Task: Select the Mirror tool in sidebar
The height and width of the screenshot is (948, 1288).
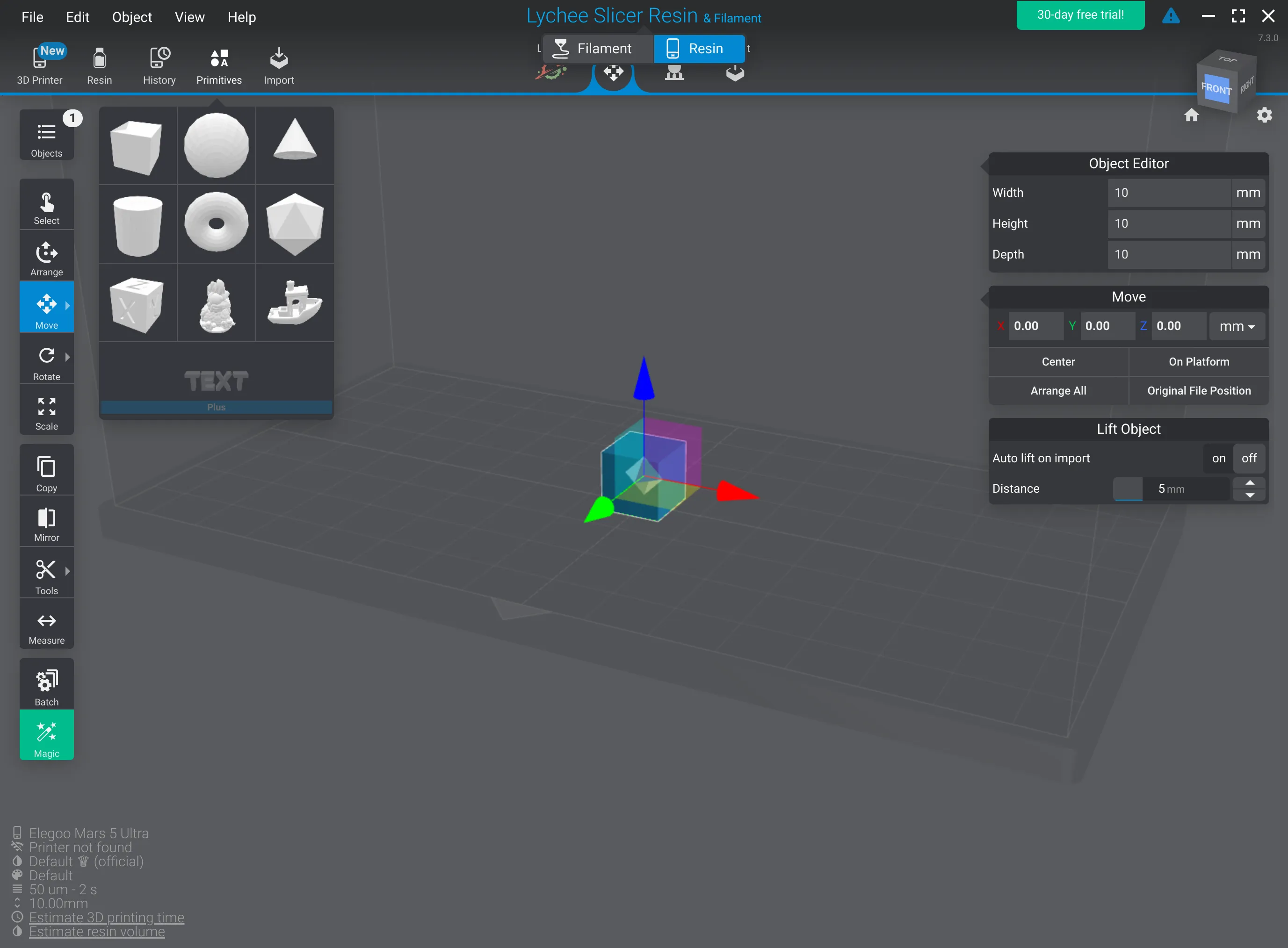Action: [46, 524]
